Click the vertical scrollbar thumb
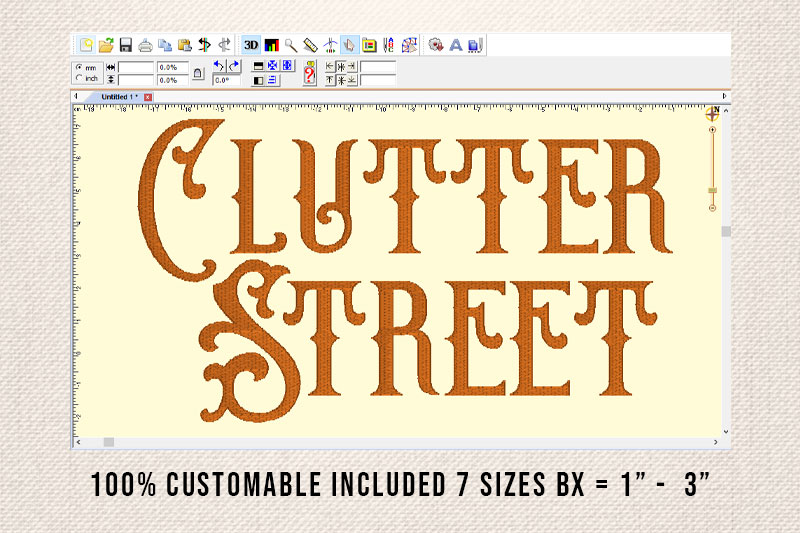Viewport: 800px width, 533px height. (x=726, y=231)
